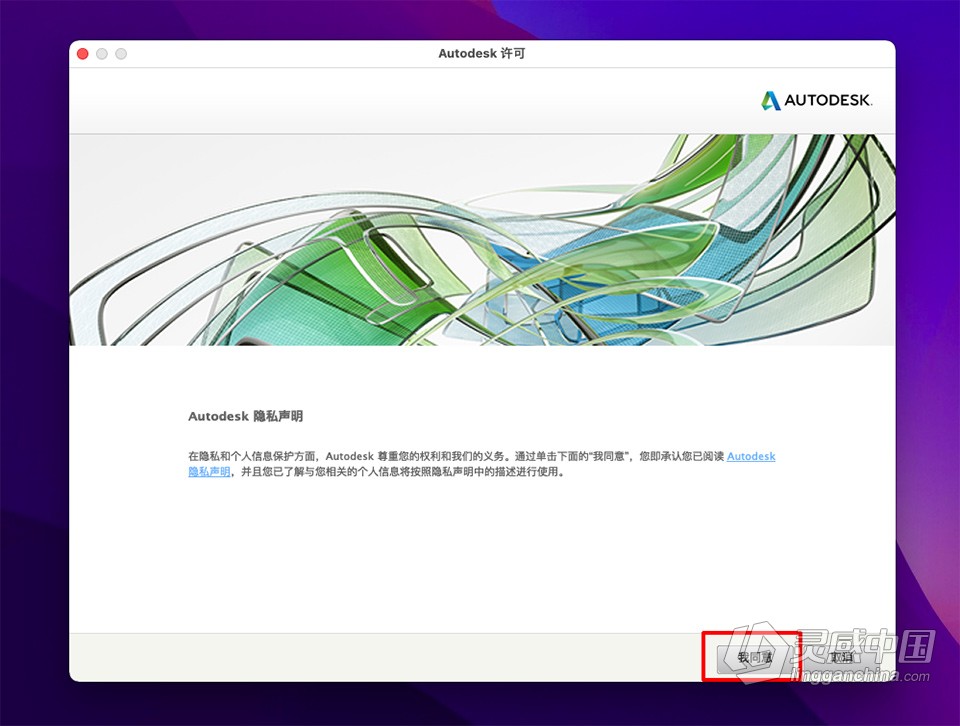Click the Autodesk logo in the header
The height and width of the screenshot is (726, 960).
point(816,100)
